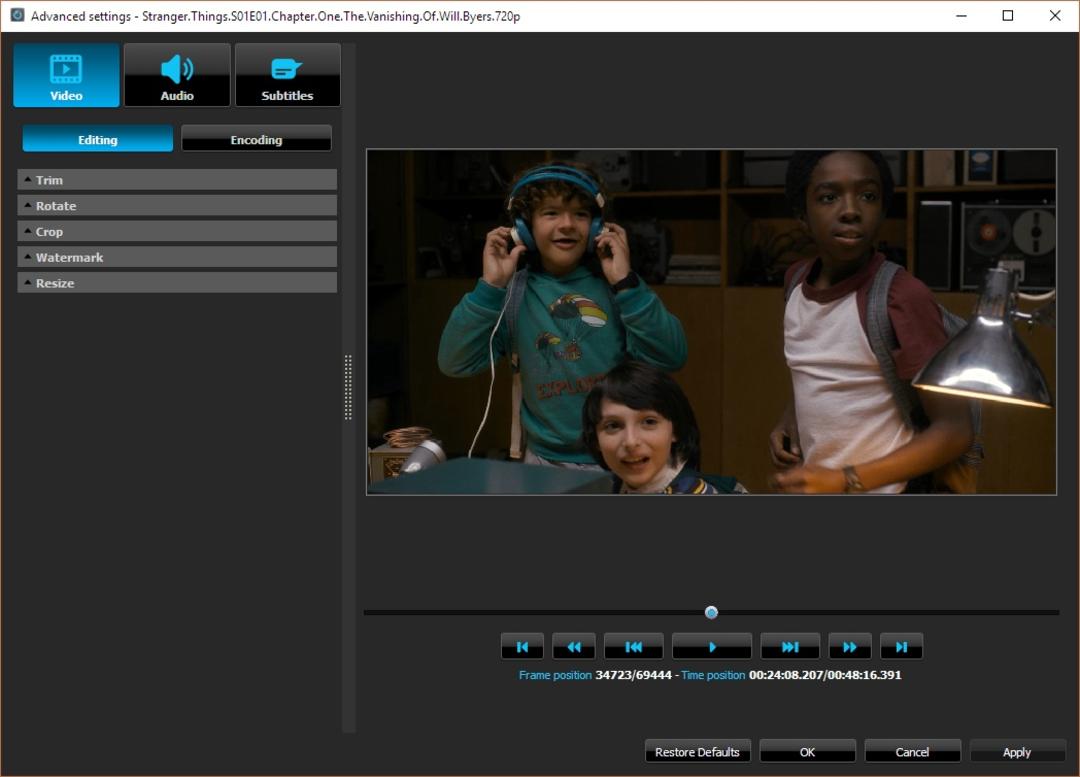Play the video preview

712,647
